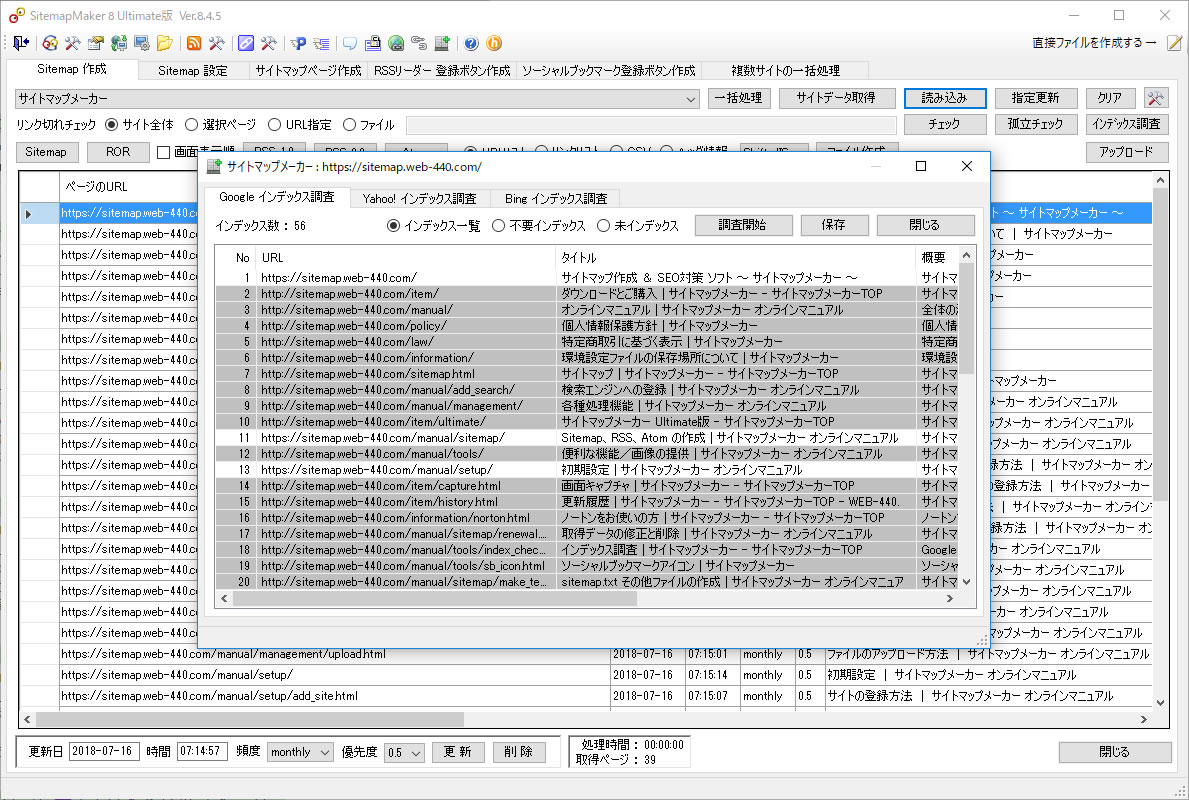Switch to the Bing インデックス調査 tab
Viewport: 1189px width, 800px height.
[x=556, y=199]
